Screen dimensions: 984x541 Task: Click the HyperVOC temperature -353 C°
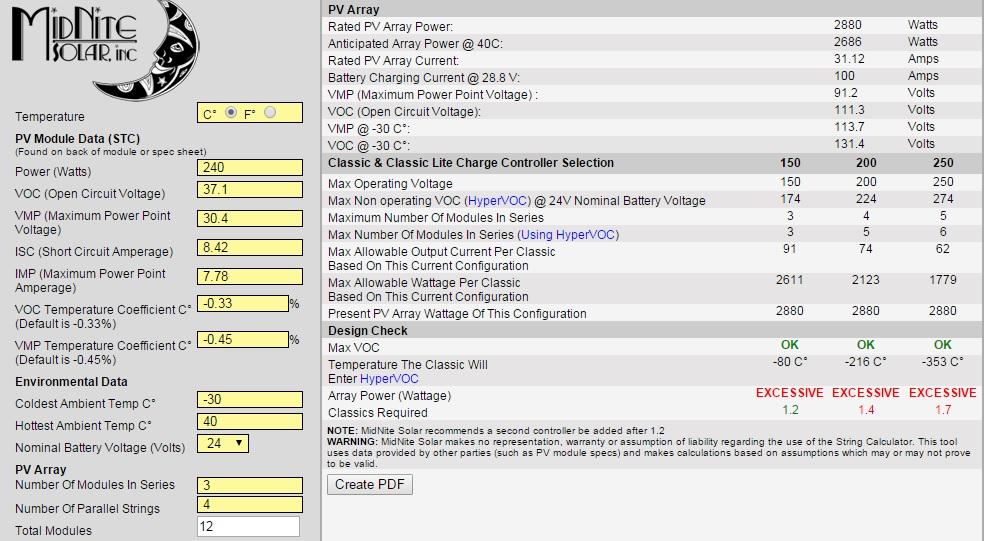pyautogui.click(x=943, y=362)
